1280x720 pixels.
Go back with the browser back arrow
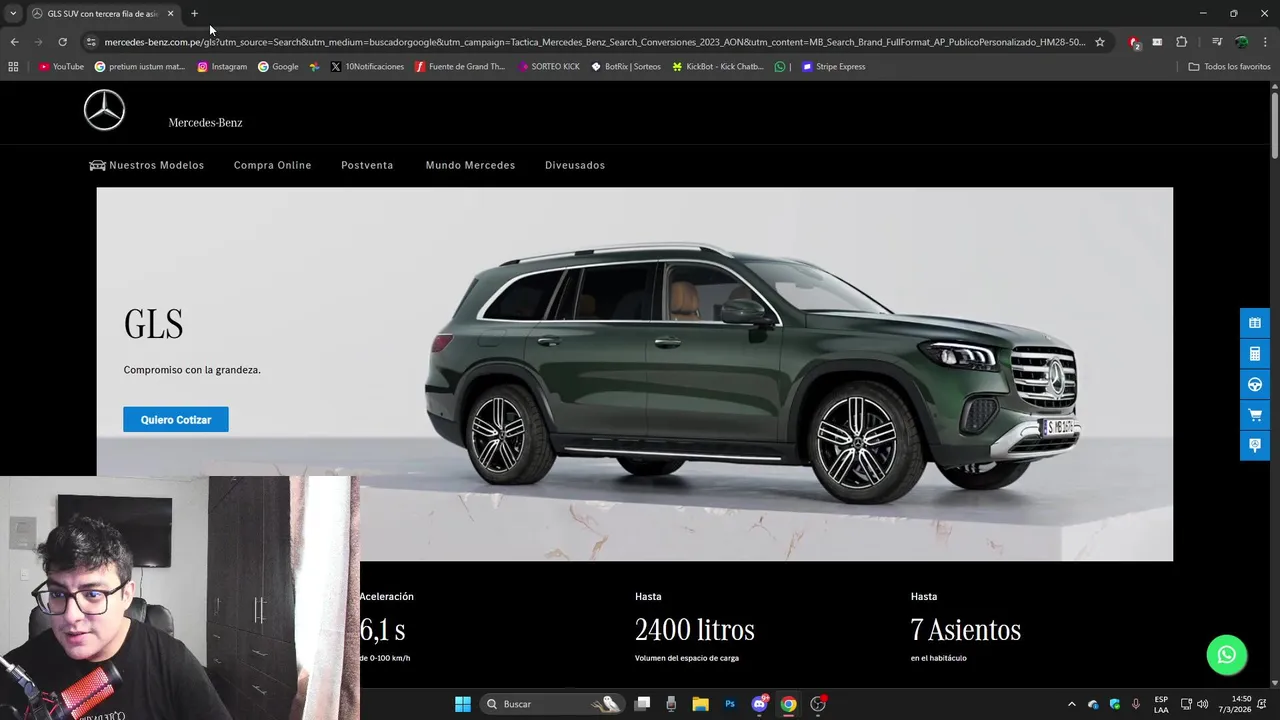click(x=14, y=42)
